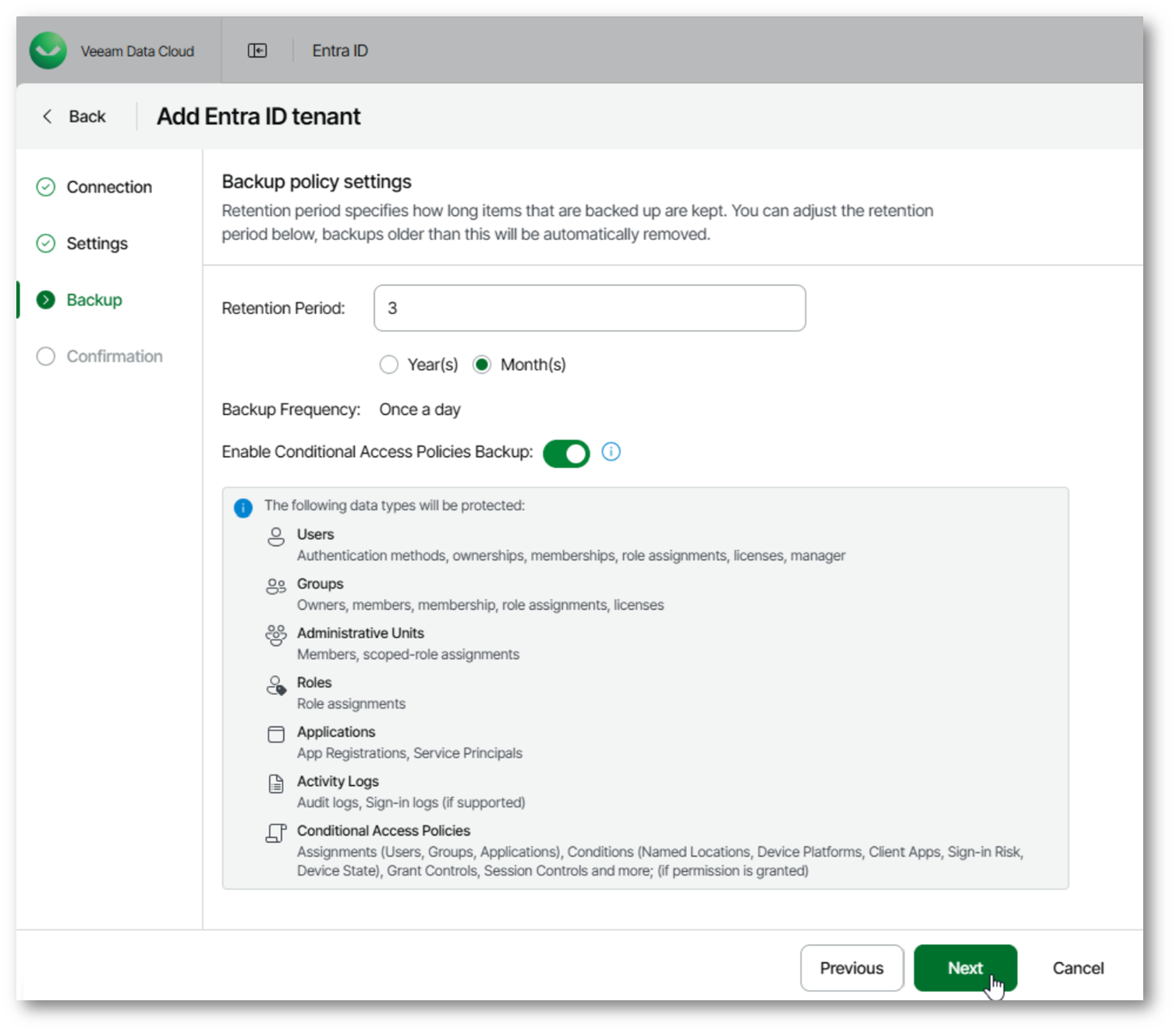Click the Previous button

[852, 968]
